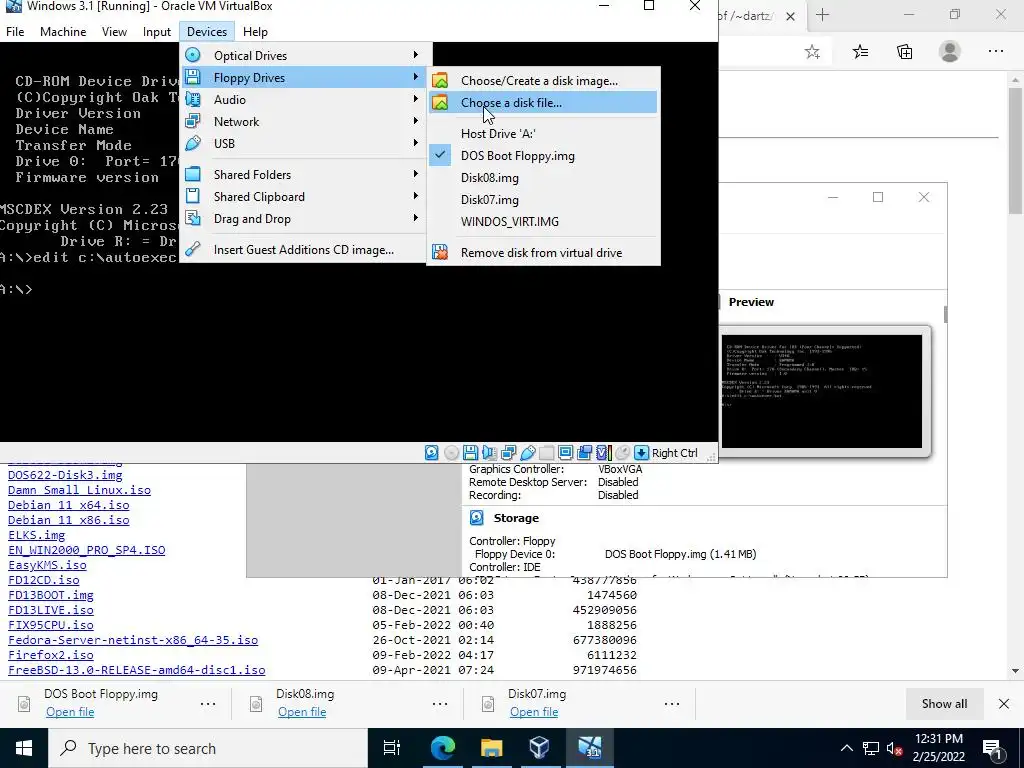
Task: Click USB indicator in VM status bar
Action: (528, 453)
